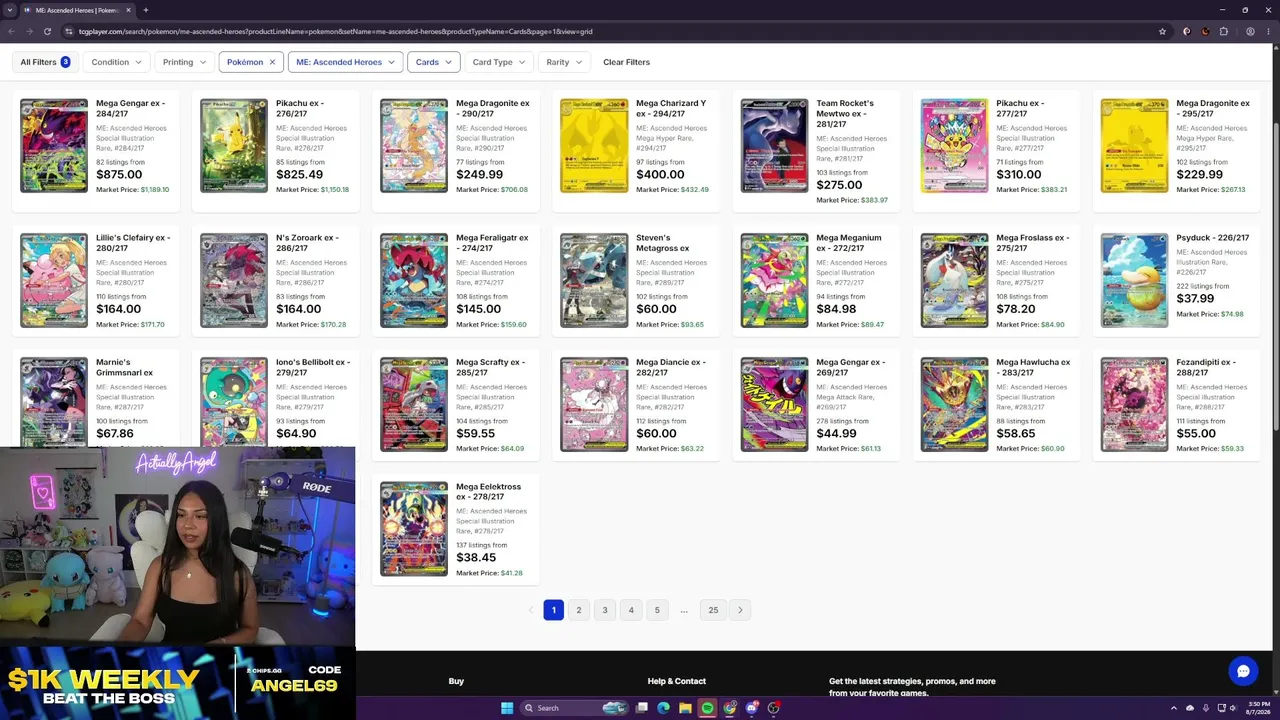Open the Mega Diancie ex card image
Viewport: 1280px width, 720px height.
pyautogui.click(x=594, y=404)
